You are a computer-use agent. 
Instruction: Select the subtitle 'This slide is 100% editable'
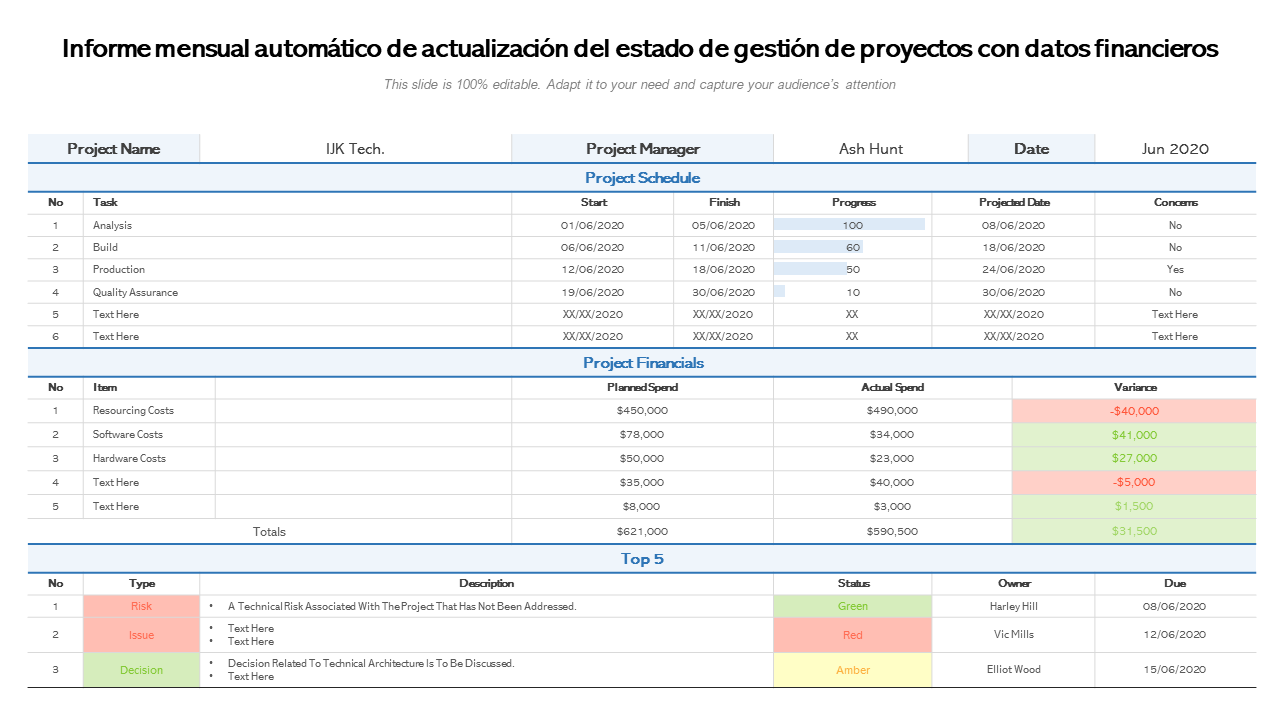(640, 85)
